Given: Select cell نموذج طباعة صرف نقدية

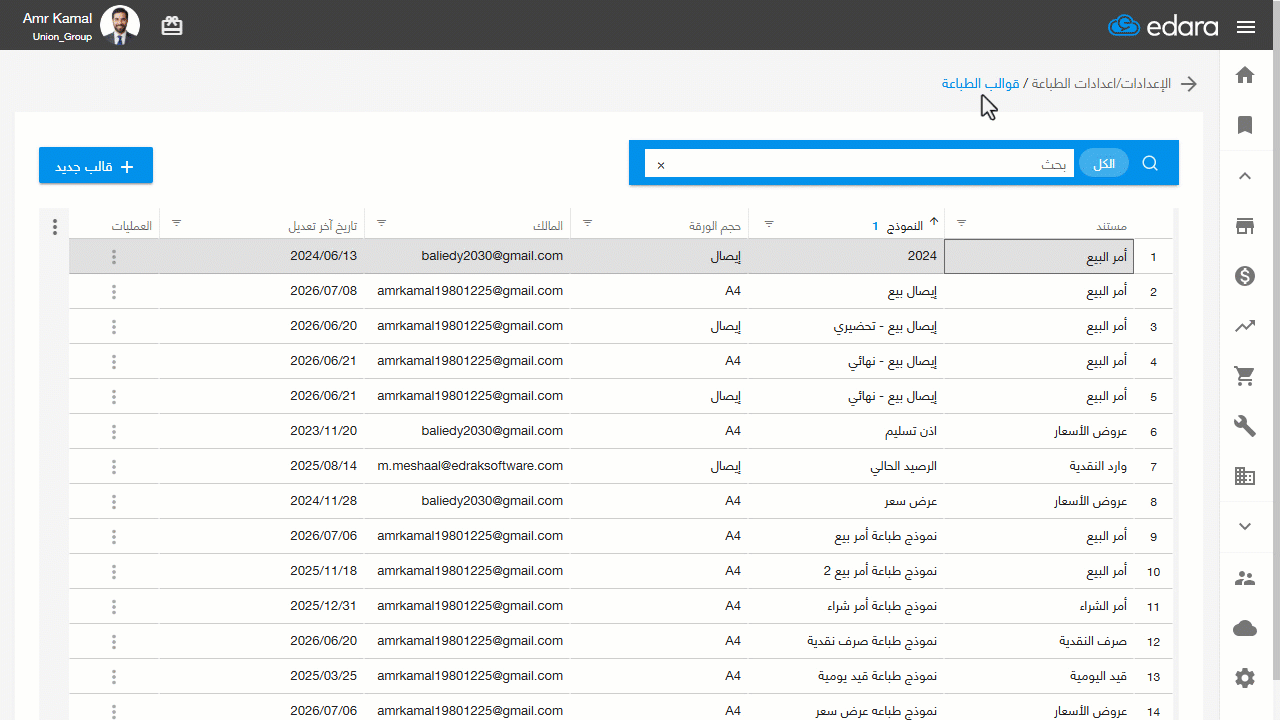Looking at the screenshot, I should point(846,641).
